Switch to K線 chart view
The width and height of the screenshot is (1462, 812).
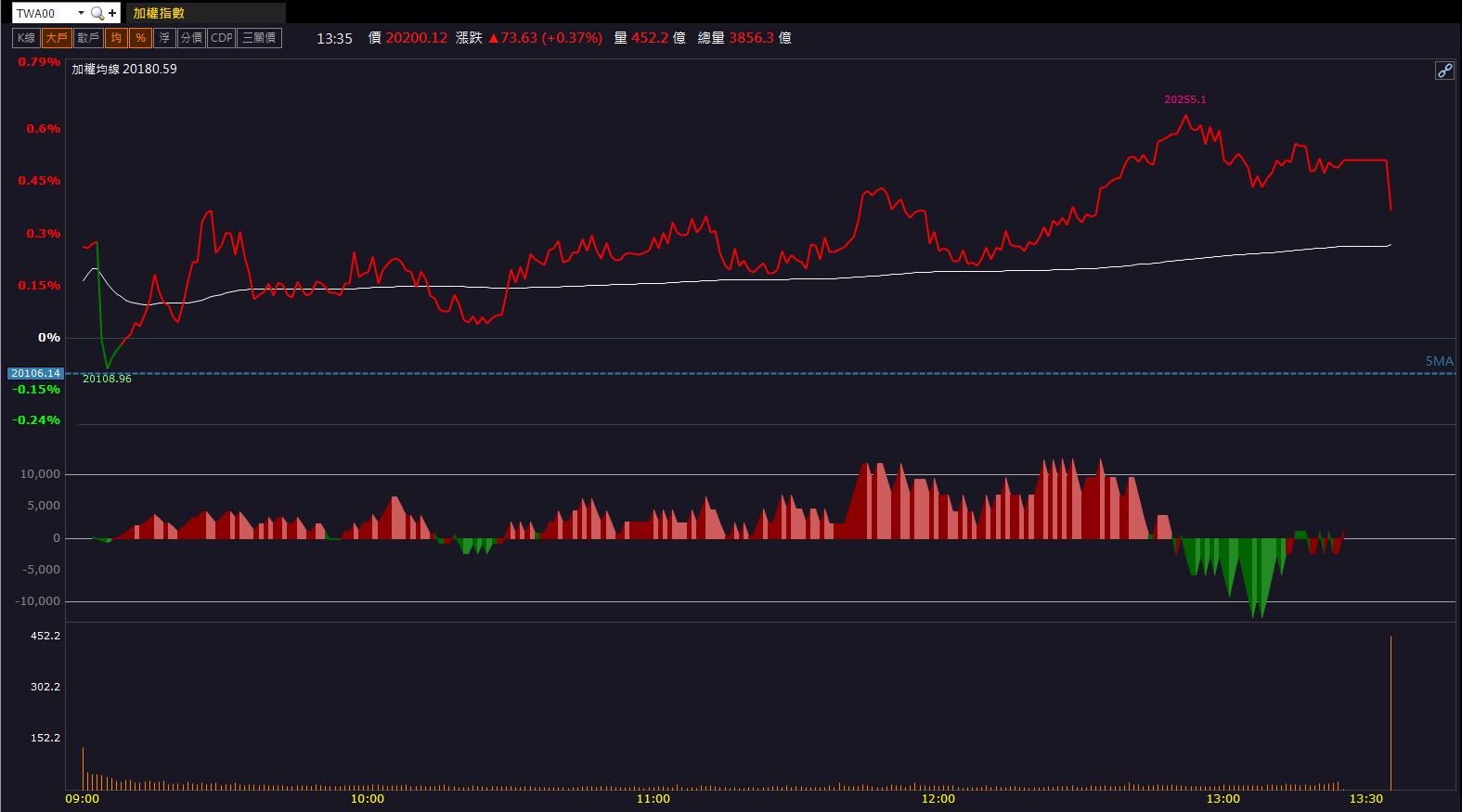(x=26, y=38)
